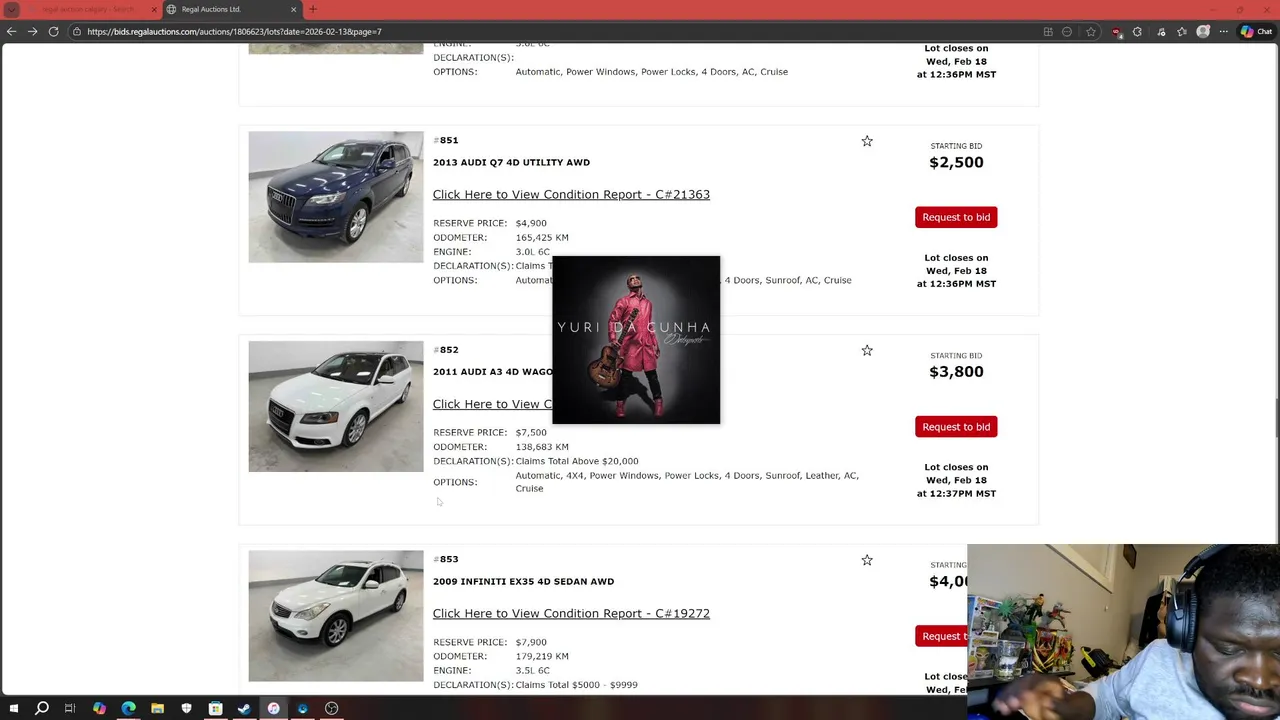
Task: Reload the page with refresh icon
Action: 53,32
